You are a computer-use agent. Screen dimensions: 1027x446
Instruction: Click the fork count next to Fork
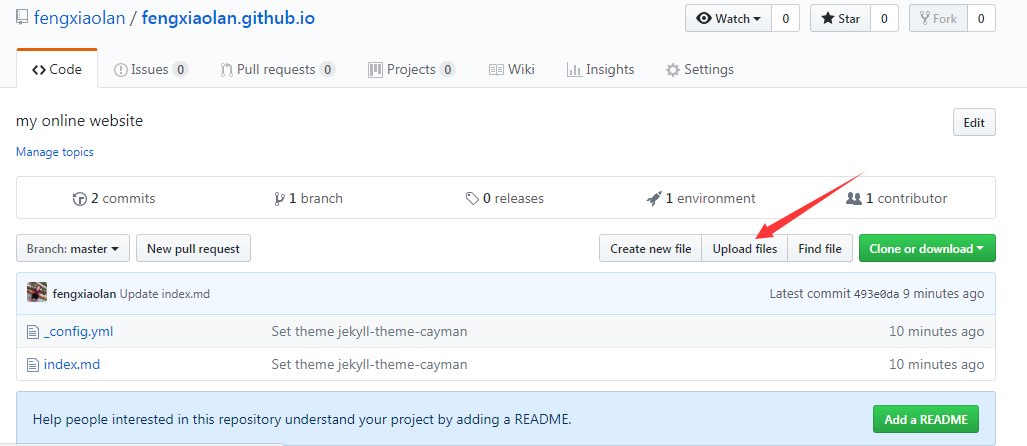[x=981, y=18]
